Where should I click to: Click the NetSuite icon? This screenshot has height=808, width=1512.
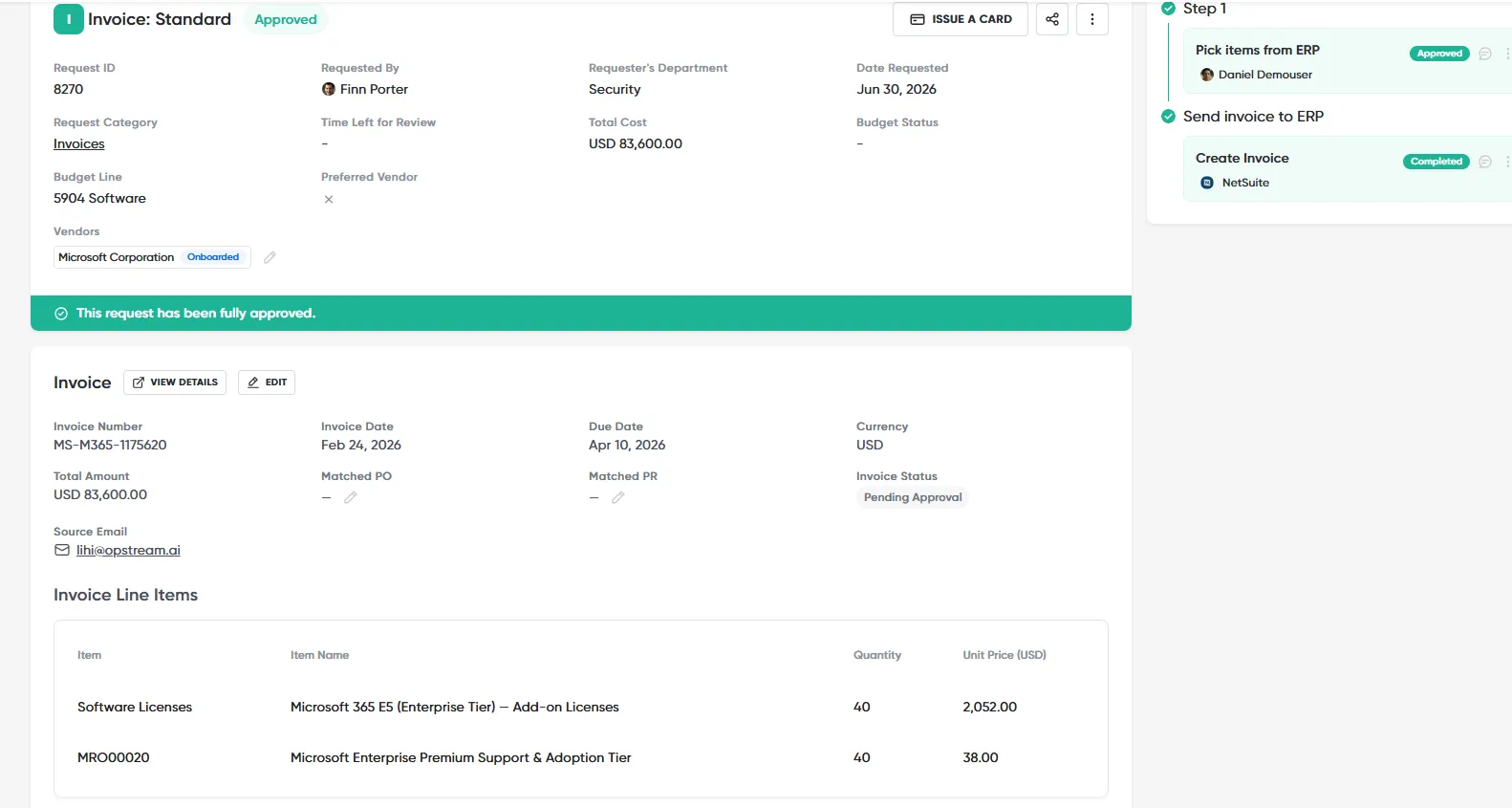[1207, 183]
